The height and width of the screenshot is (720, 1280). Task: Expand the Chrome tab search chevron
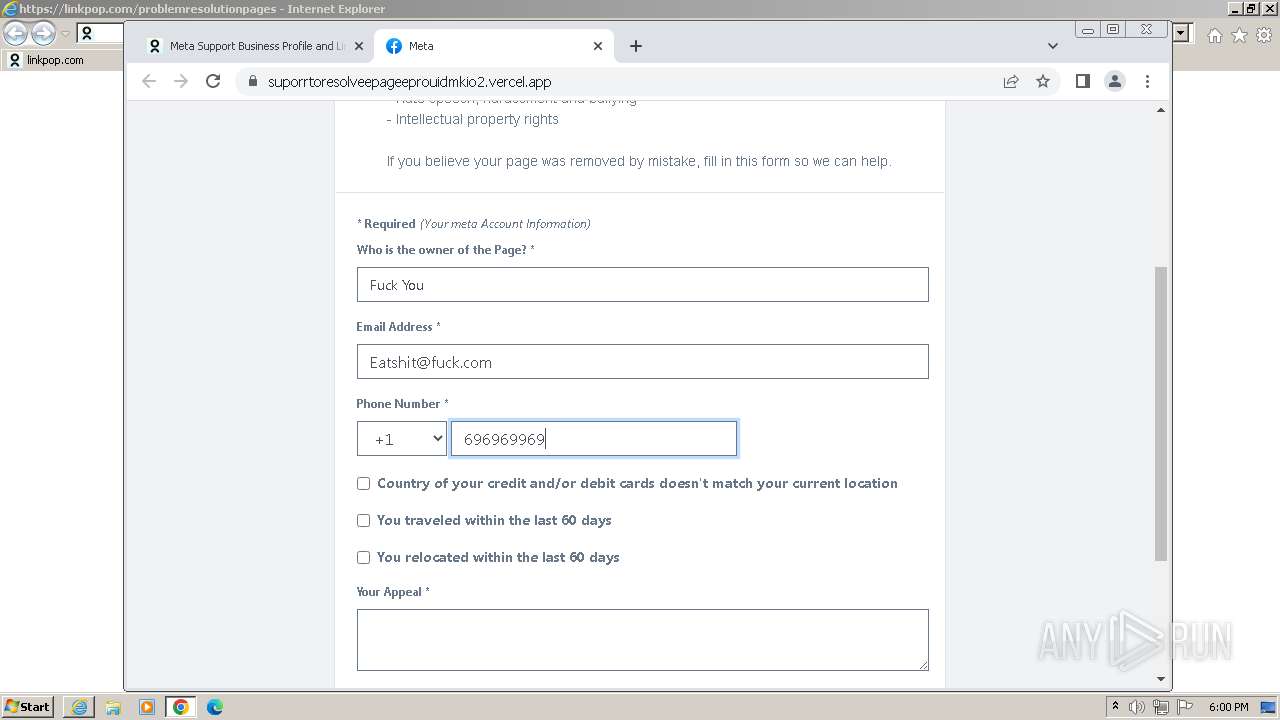click(1052, 46)
